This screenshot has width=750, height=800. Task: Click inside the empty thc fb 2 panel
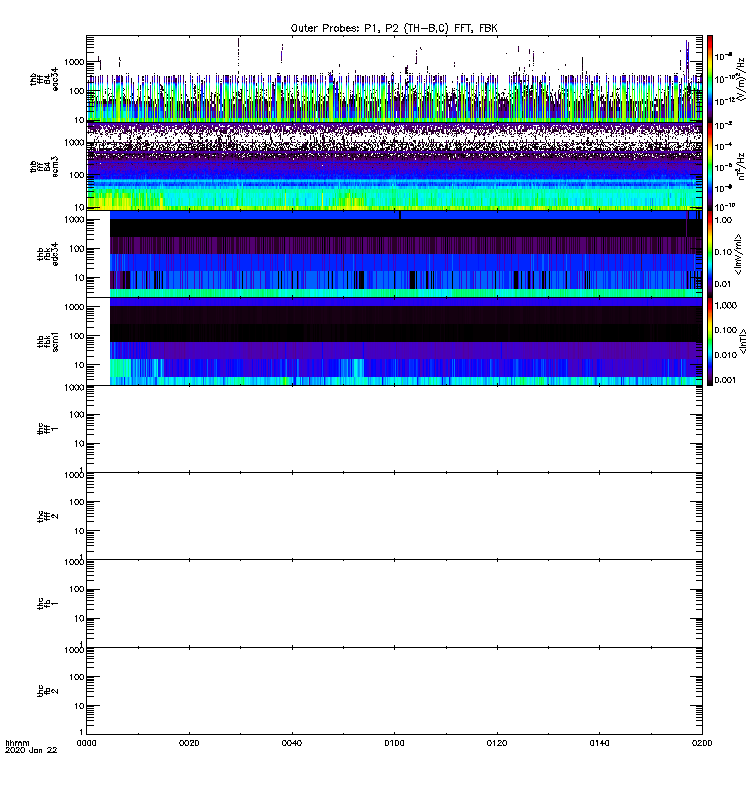click(394, 691)
